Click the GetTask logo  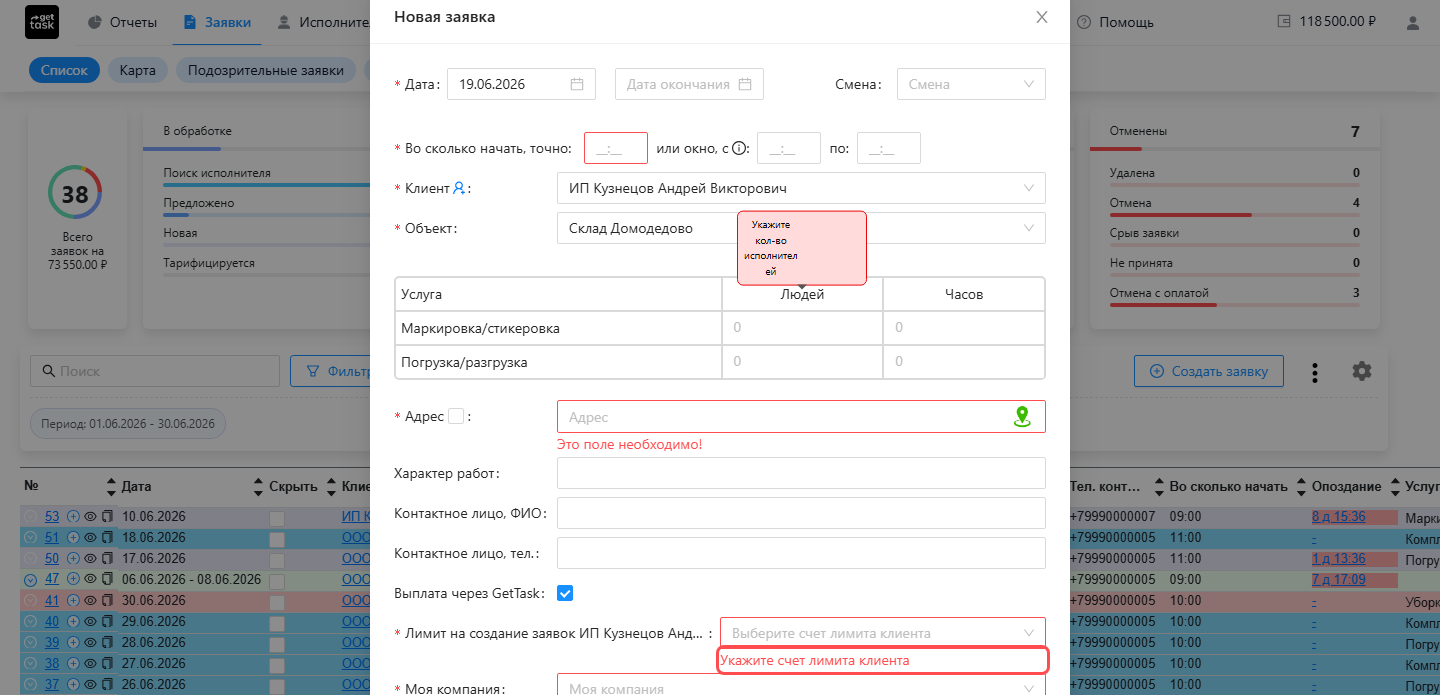[x=42, y=22]
